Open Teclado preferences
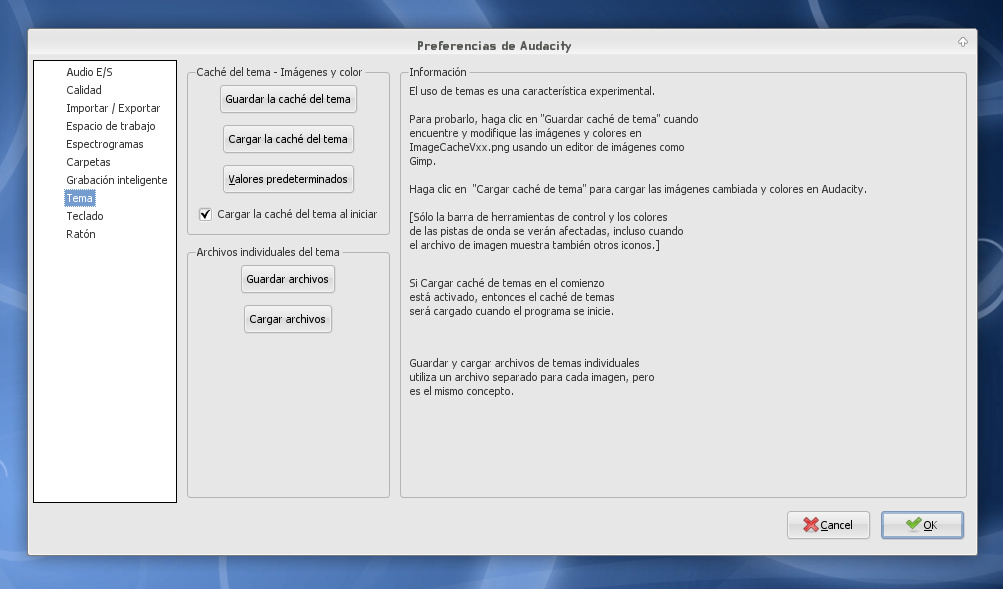The width and height of the screenshot is (1003, 589). (85, 216)
